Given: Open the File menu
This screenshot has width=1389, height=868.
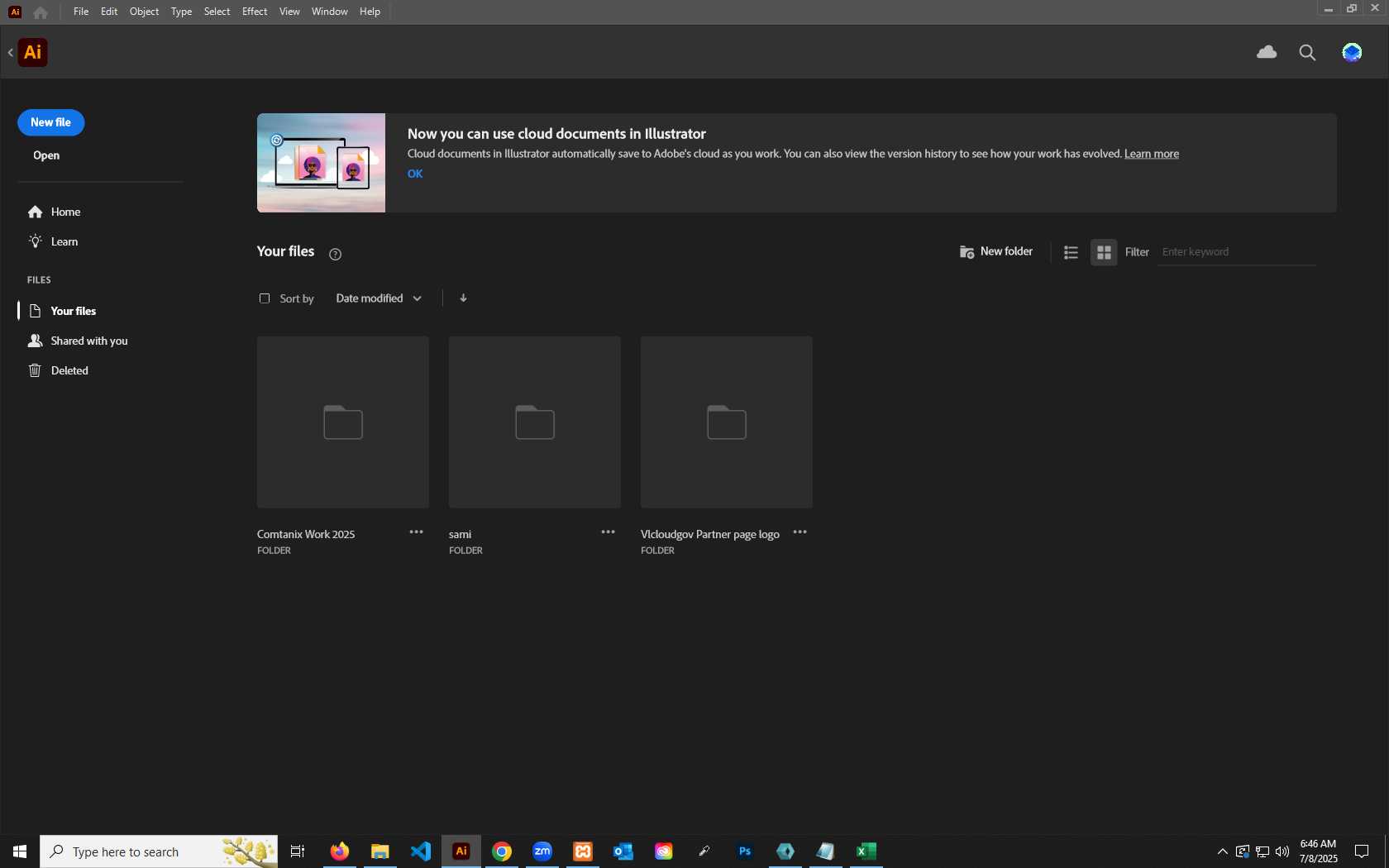Looking at the screenshot, I should (x=80, y=12).
